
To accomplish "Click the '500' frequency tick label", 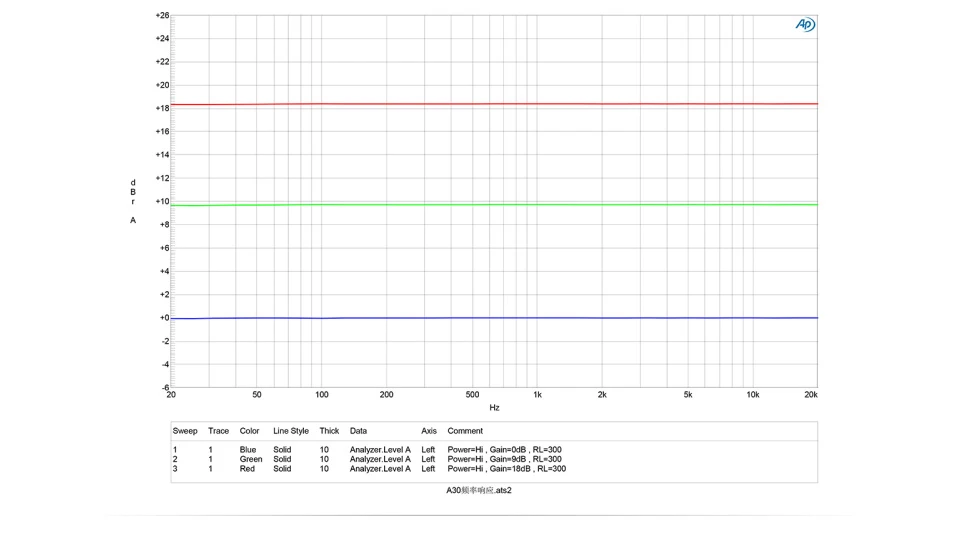I will (x=472, y=395).
